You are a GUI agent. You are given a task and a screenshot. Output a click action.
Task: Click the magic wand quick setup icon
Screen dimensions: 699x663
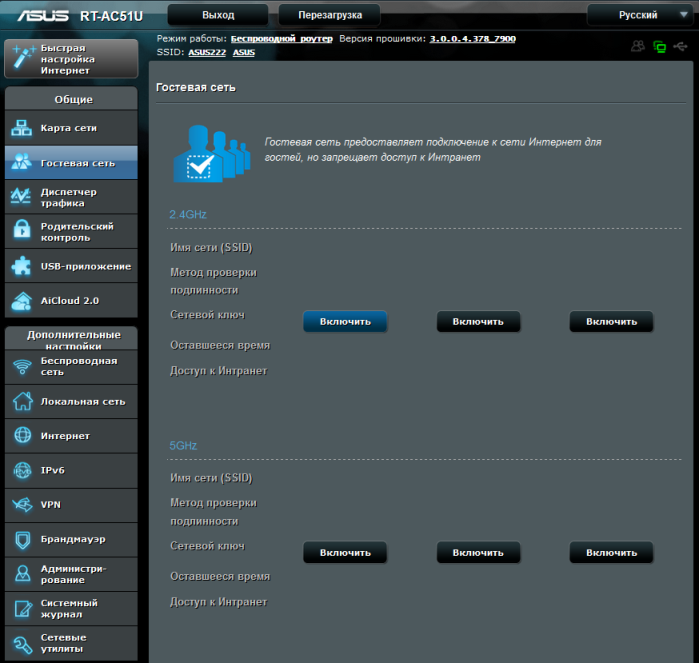(22, 58)
